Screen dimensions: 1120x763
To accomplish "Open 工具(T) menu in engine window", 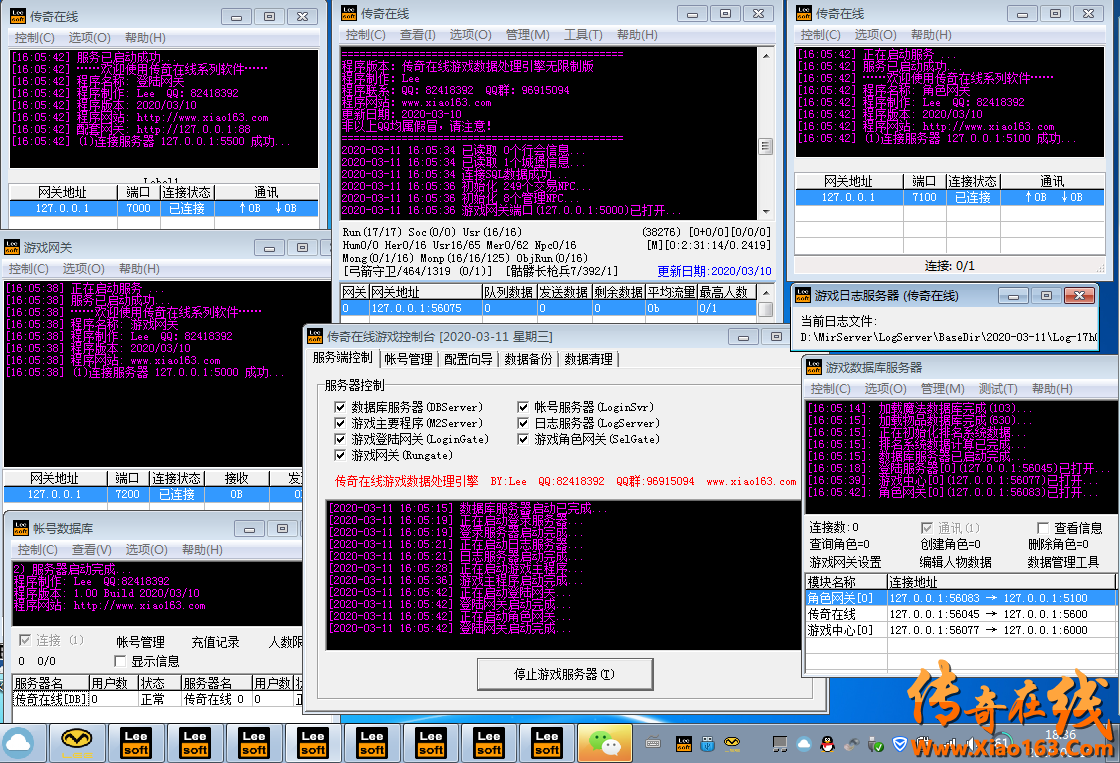I will click(x=583, y=34).
